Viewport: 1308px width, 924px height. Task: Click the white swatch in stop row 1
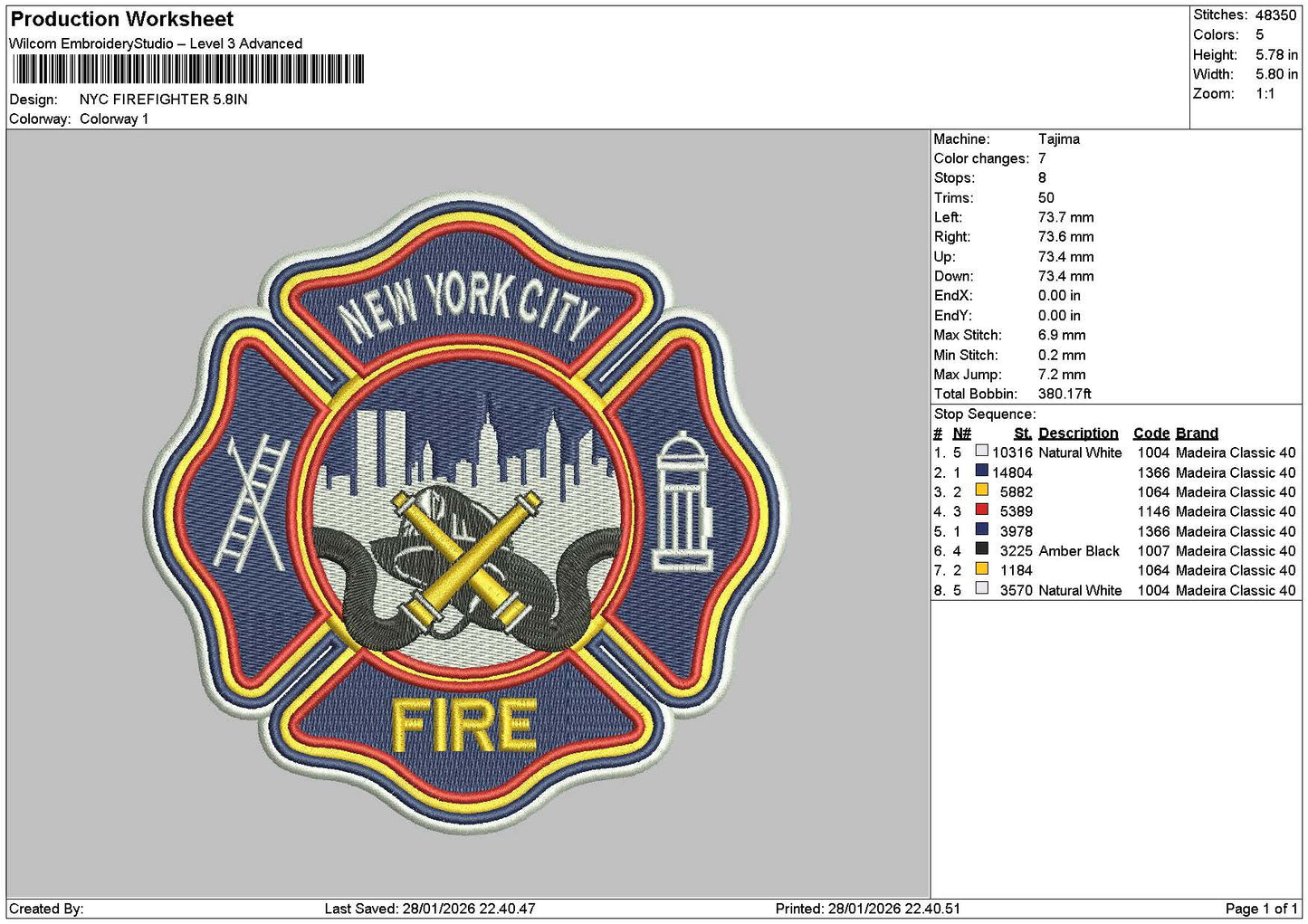point(981,451)
